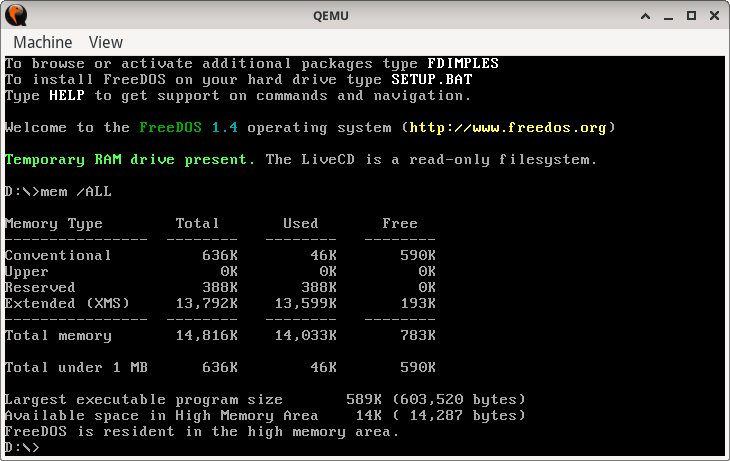Click the SETUP.BAT text
The height and width of the screenshot is (461, 730).
pyautogui.click(x=432, y=79)
